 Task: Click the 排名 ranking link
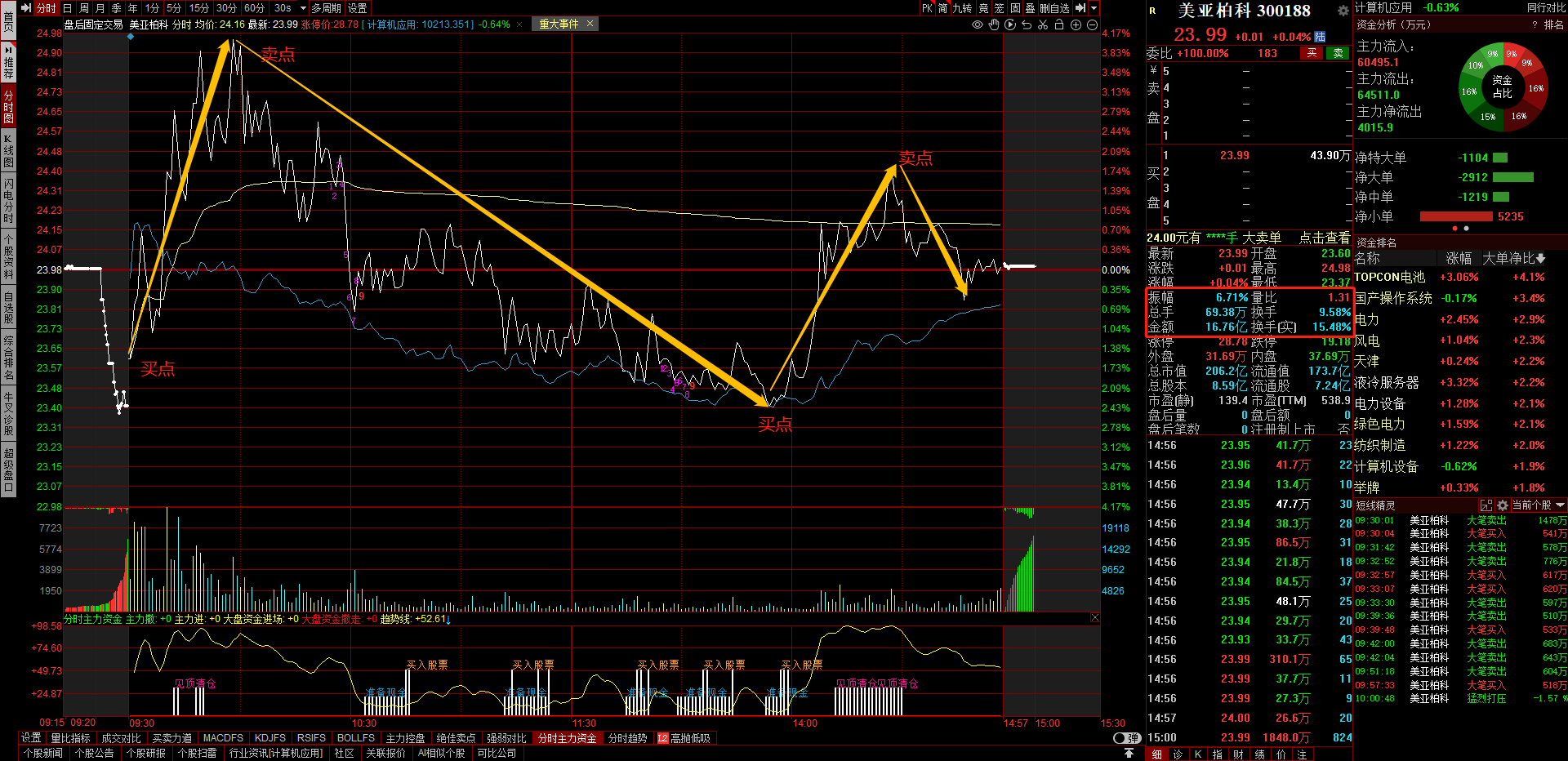(x=1554, y=24)
